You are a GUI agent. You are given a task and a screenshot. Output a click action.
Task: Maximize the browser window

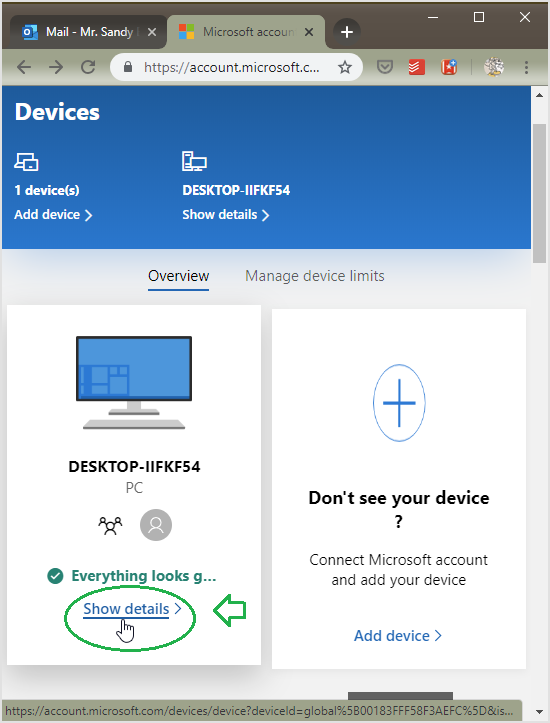click(x=479, y=18)
